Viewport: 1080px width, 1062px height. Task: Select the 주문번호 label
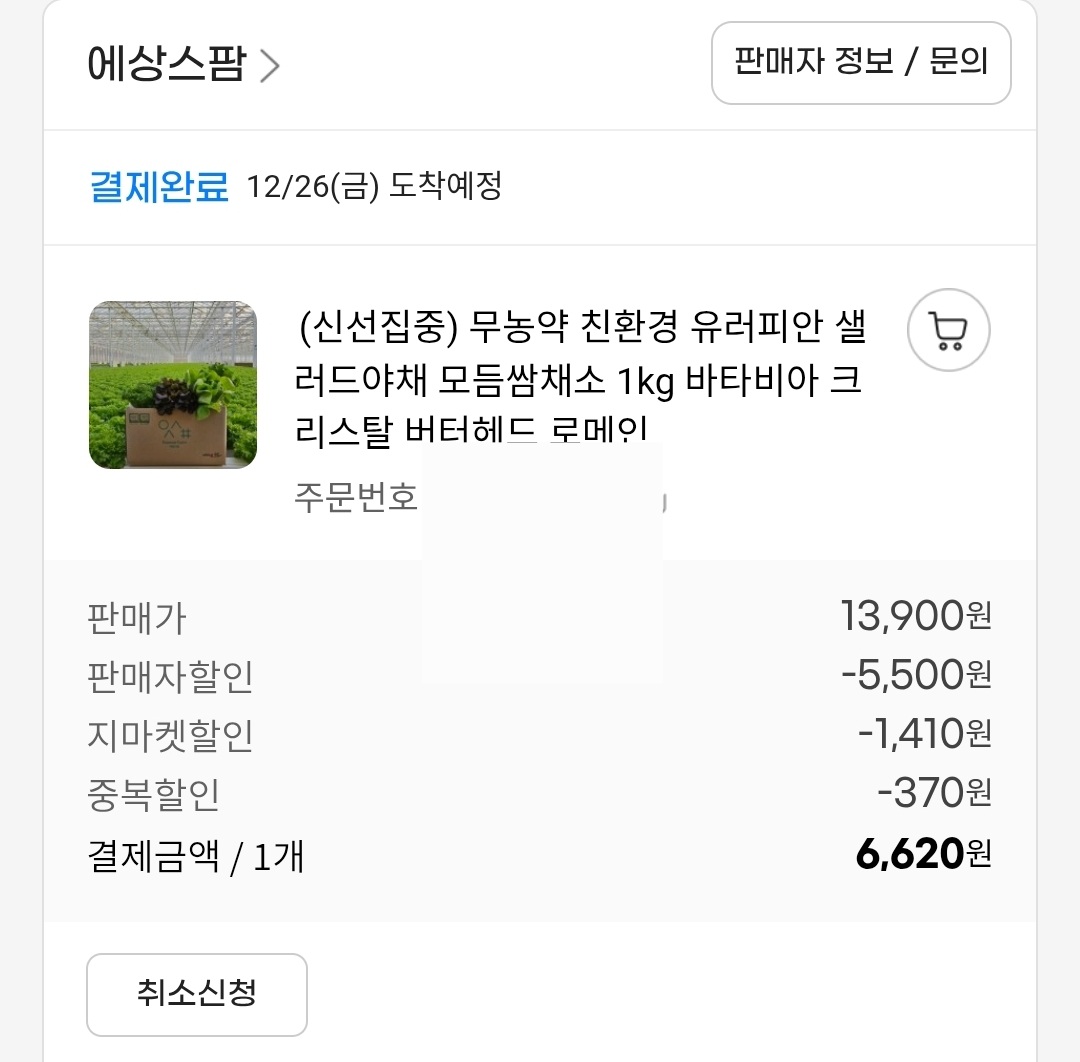coord(356,497)
